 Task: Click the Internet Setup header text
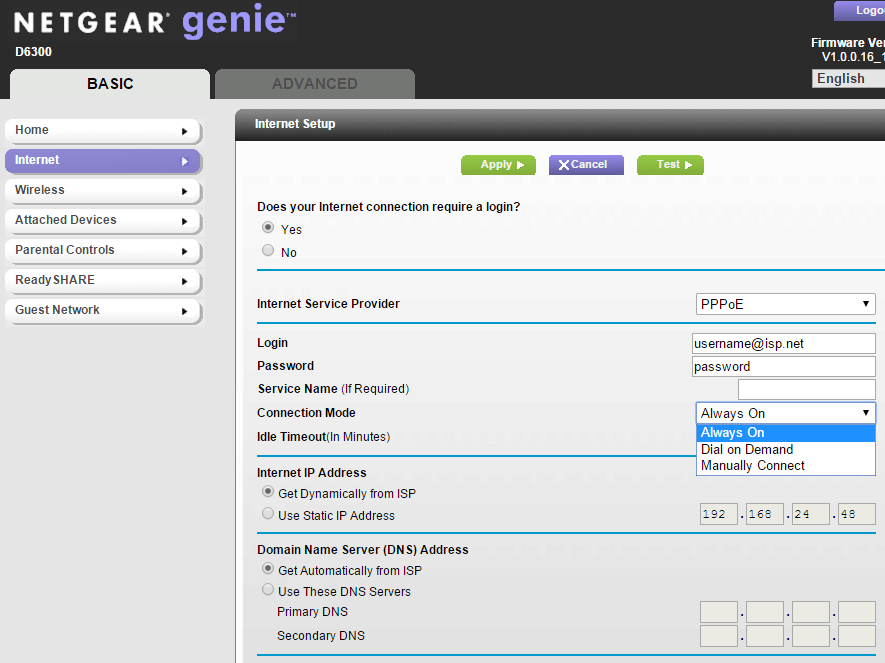(295, 124)
